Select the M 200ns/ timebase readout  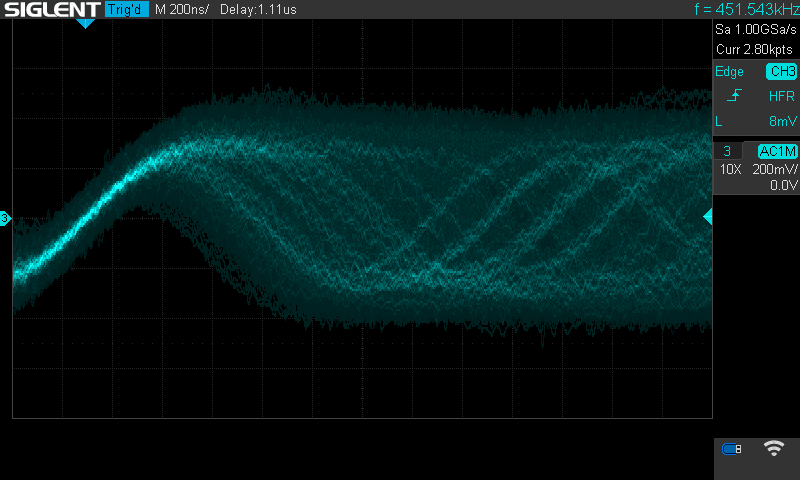182,9
